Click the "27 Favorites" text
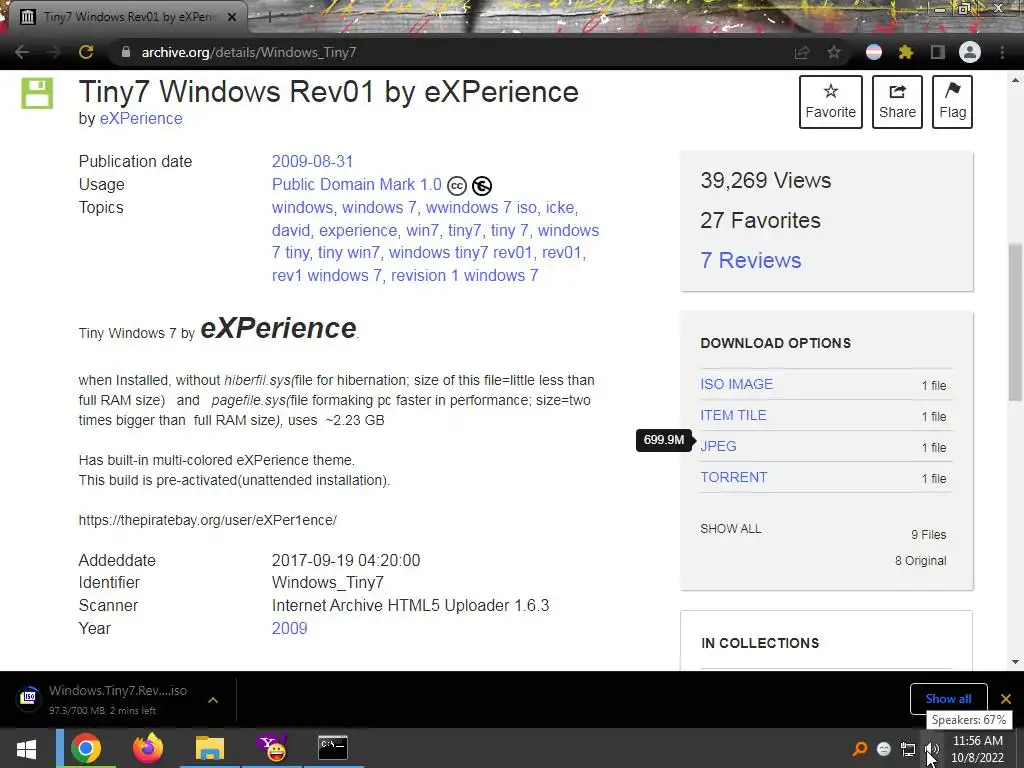The width and height of the screenshot is (1024, 768). [760, 221]
